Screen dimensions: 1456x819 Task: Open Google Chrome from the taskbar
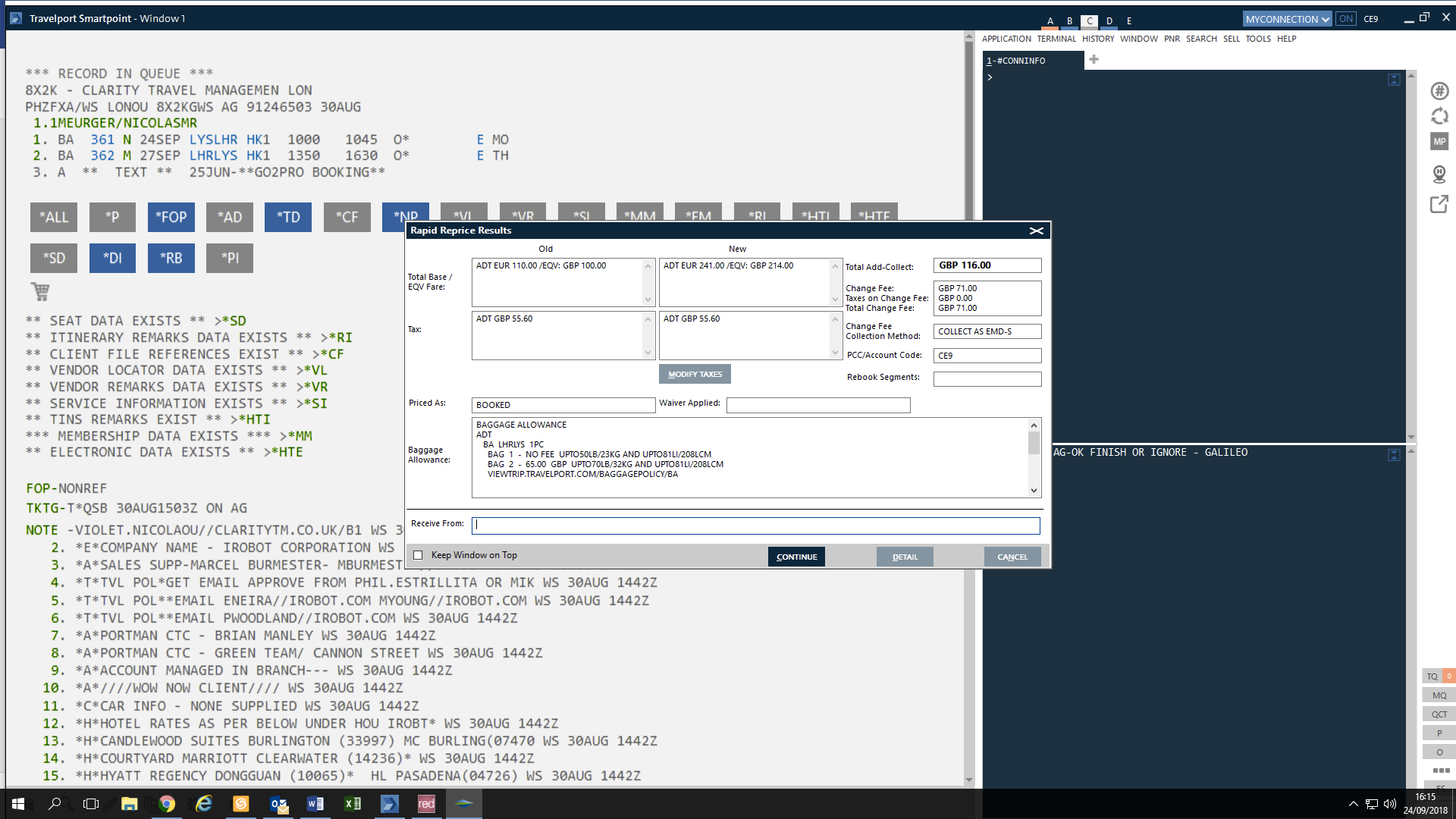tap(167, 804)
